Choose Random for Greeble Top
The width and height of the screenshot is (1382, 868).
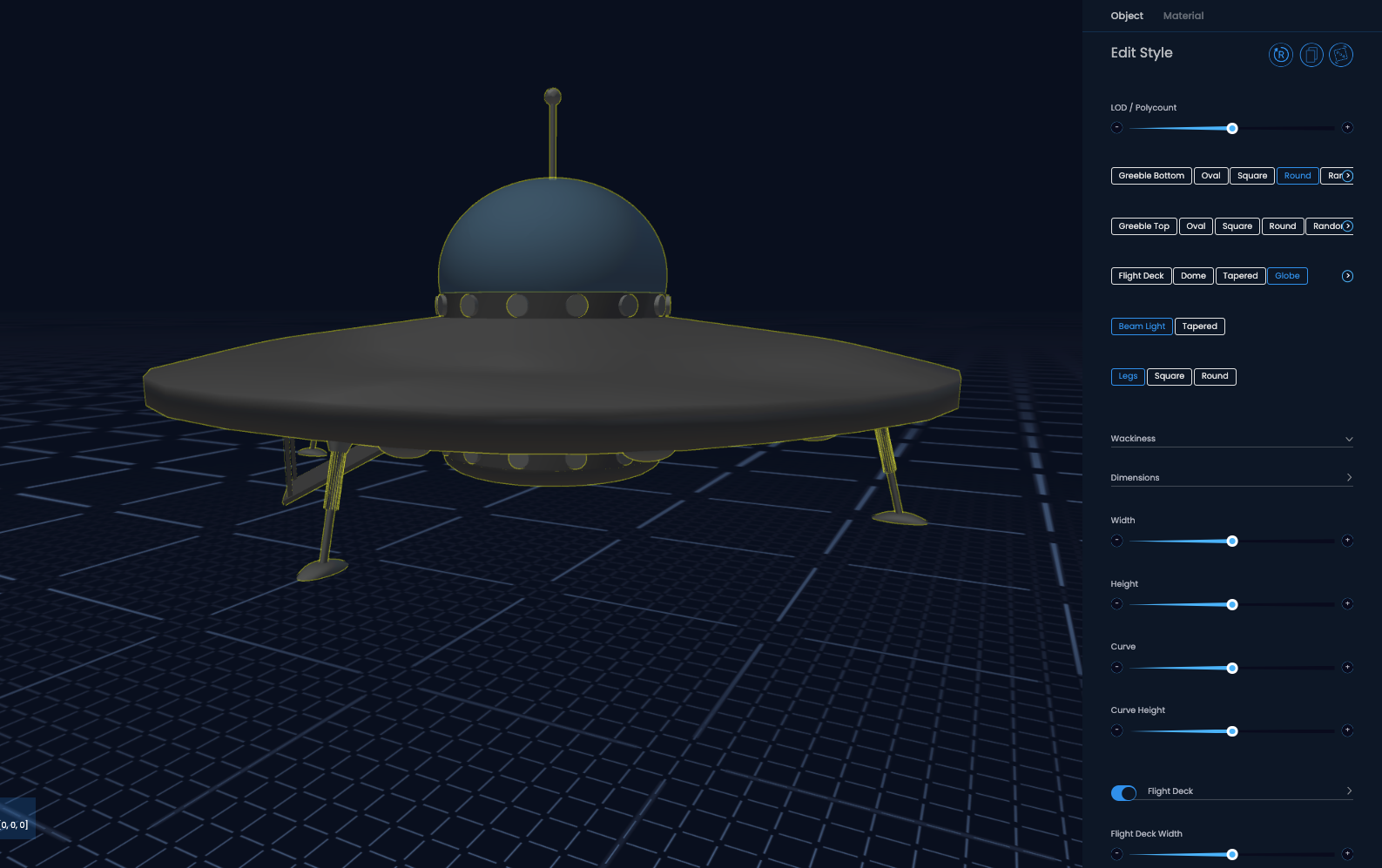1327,226
